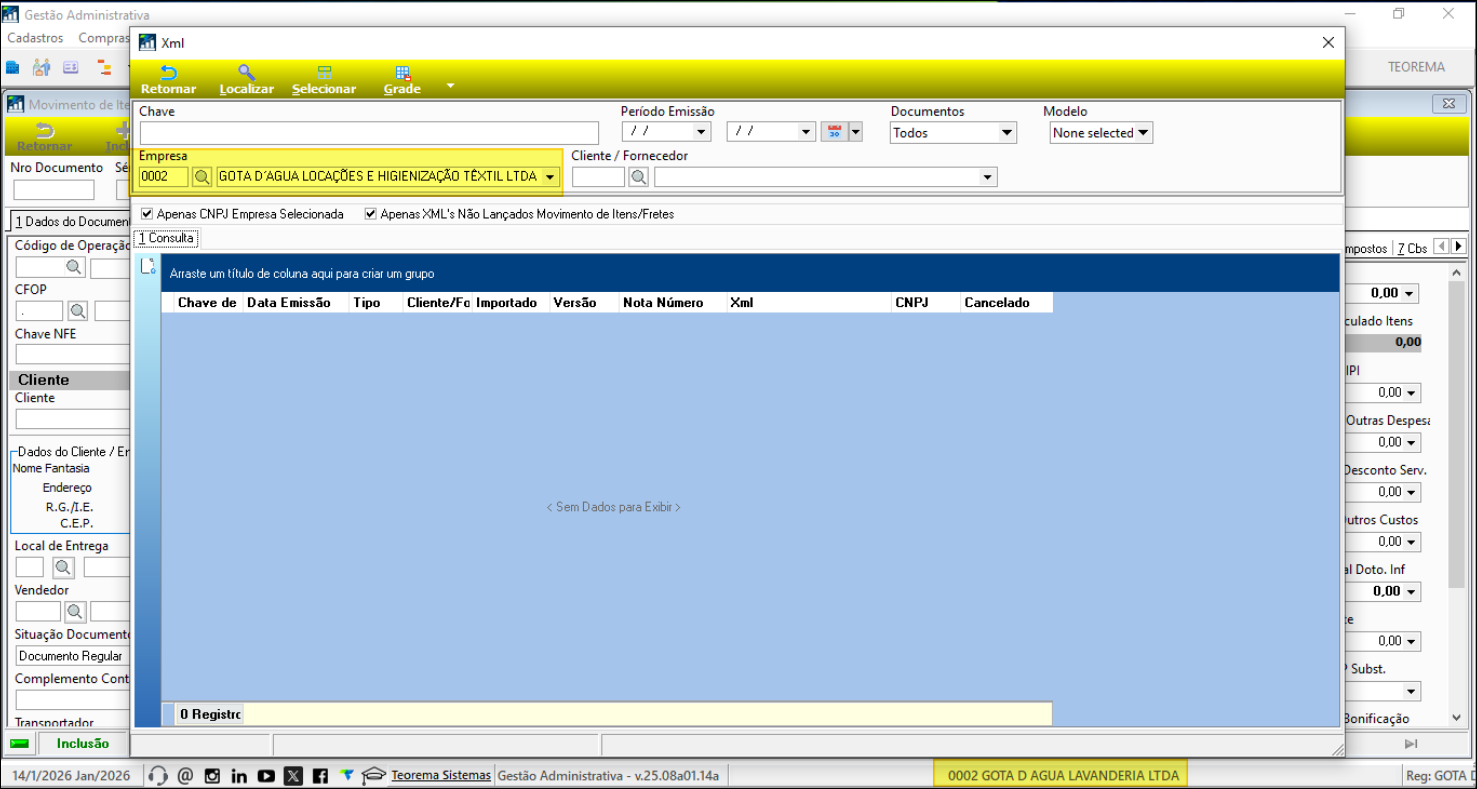Open the Cadastros menu
The height and width of the screenshot is (789, 1477).
(x=35, y=38)
